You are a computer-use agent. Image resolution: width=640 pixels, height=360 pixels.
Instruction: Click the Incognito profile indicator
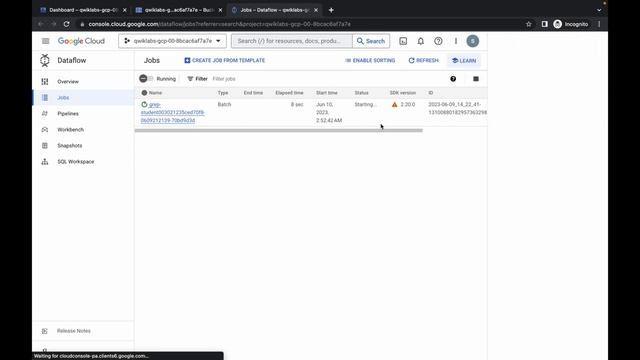571,24
